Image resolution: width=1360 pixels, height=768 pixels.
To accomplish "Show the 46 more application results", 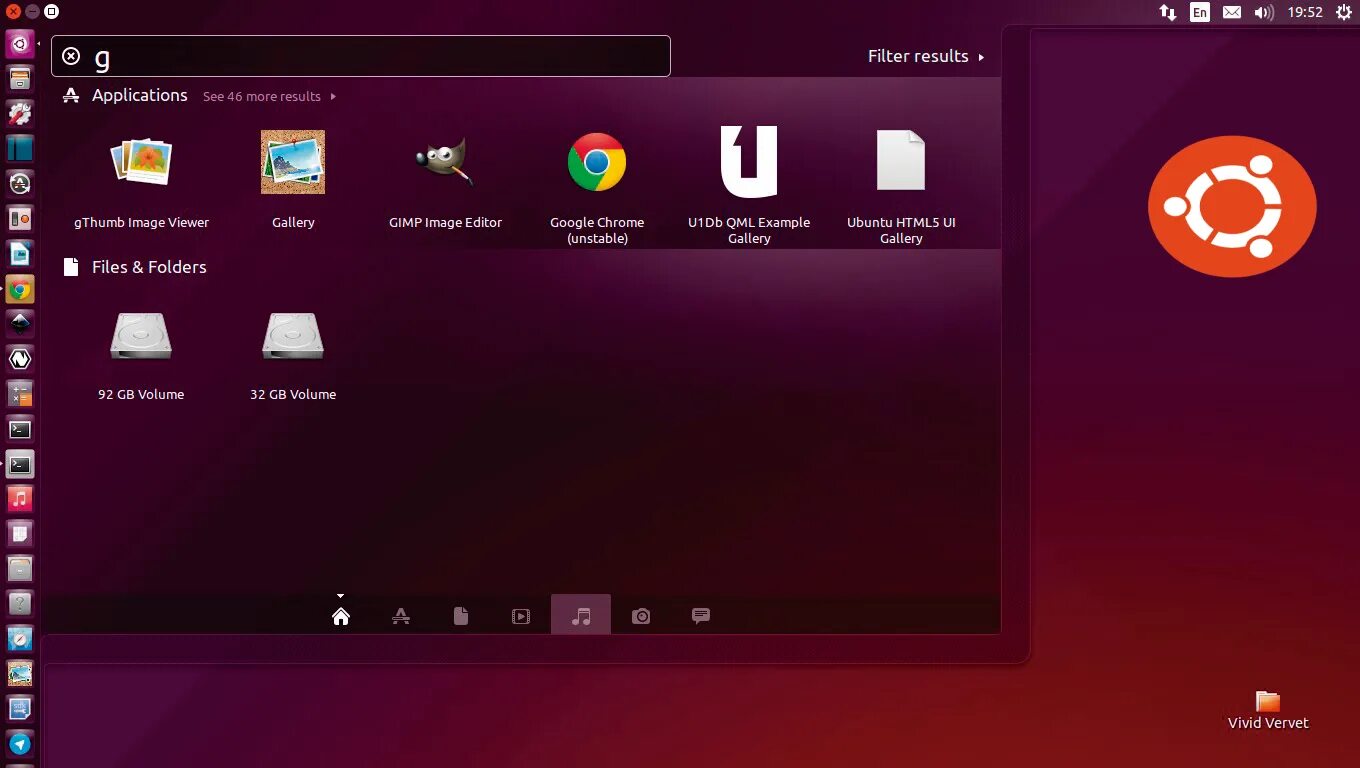I will click(269, 97).
